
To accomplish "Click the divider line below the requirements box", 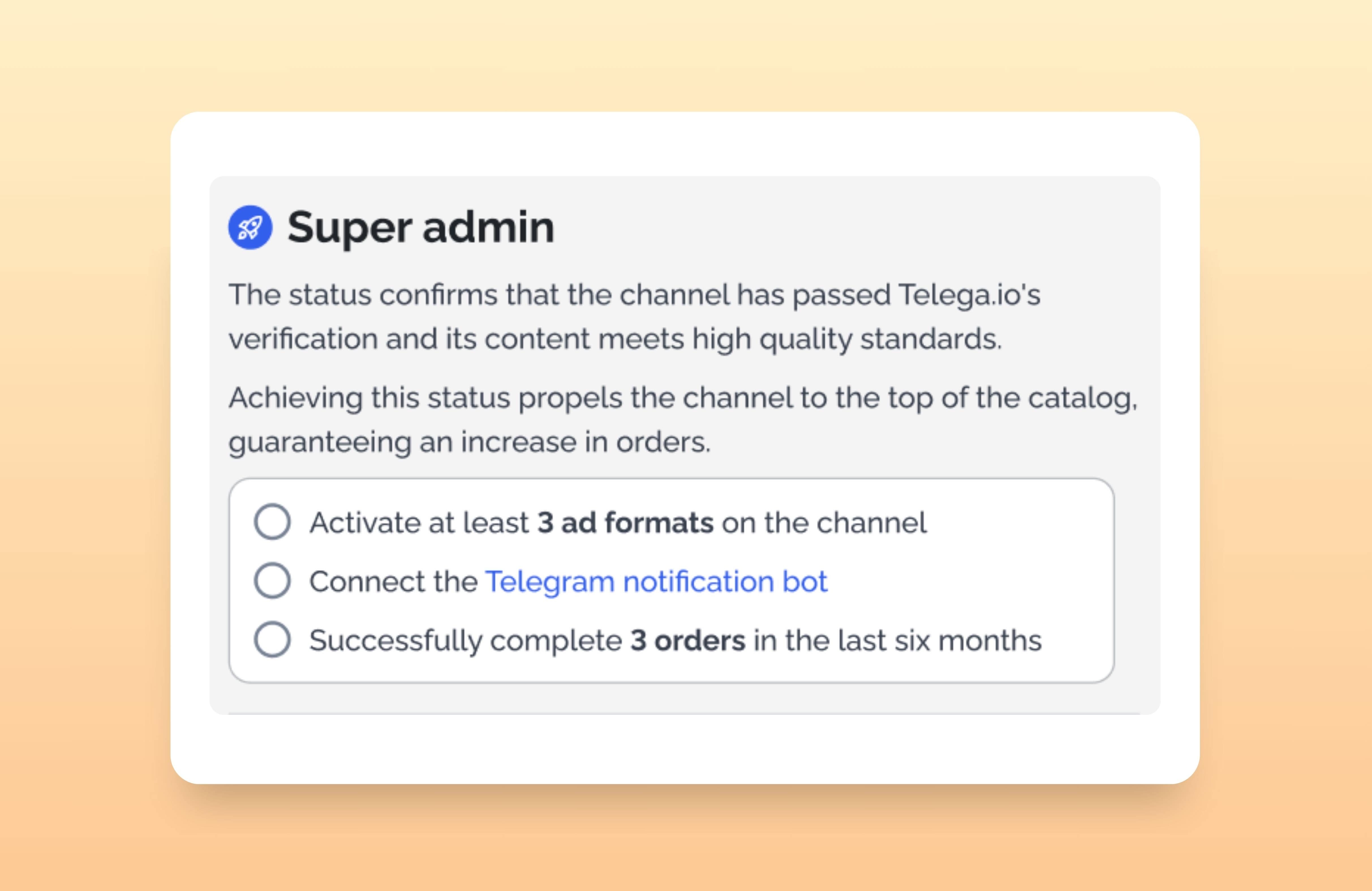I will tap(684, 713).
